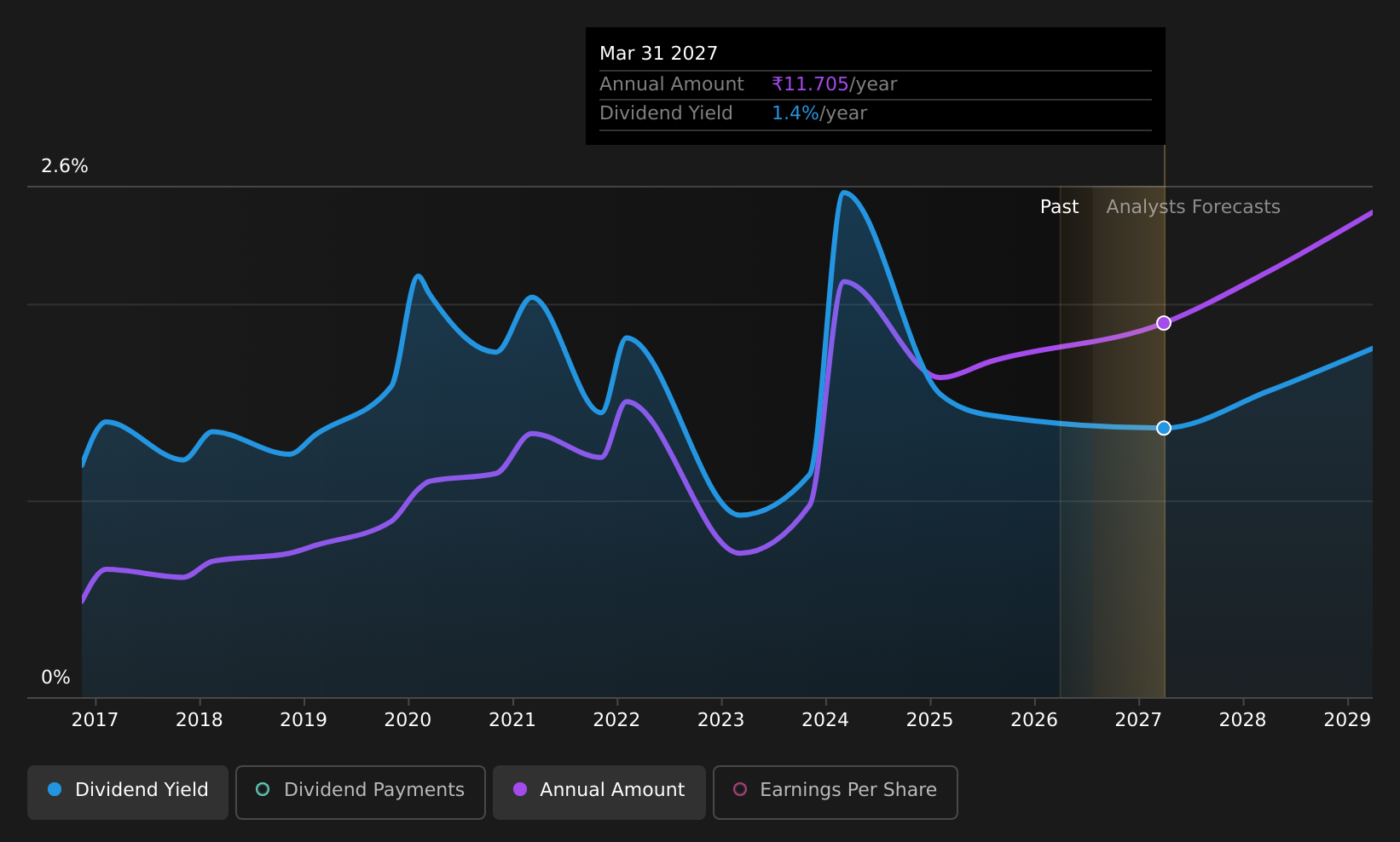The height and width of the screenshot is (842, 1400).
Task: Click the 2024 dividend yield peak
Action: [843, 193]
